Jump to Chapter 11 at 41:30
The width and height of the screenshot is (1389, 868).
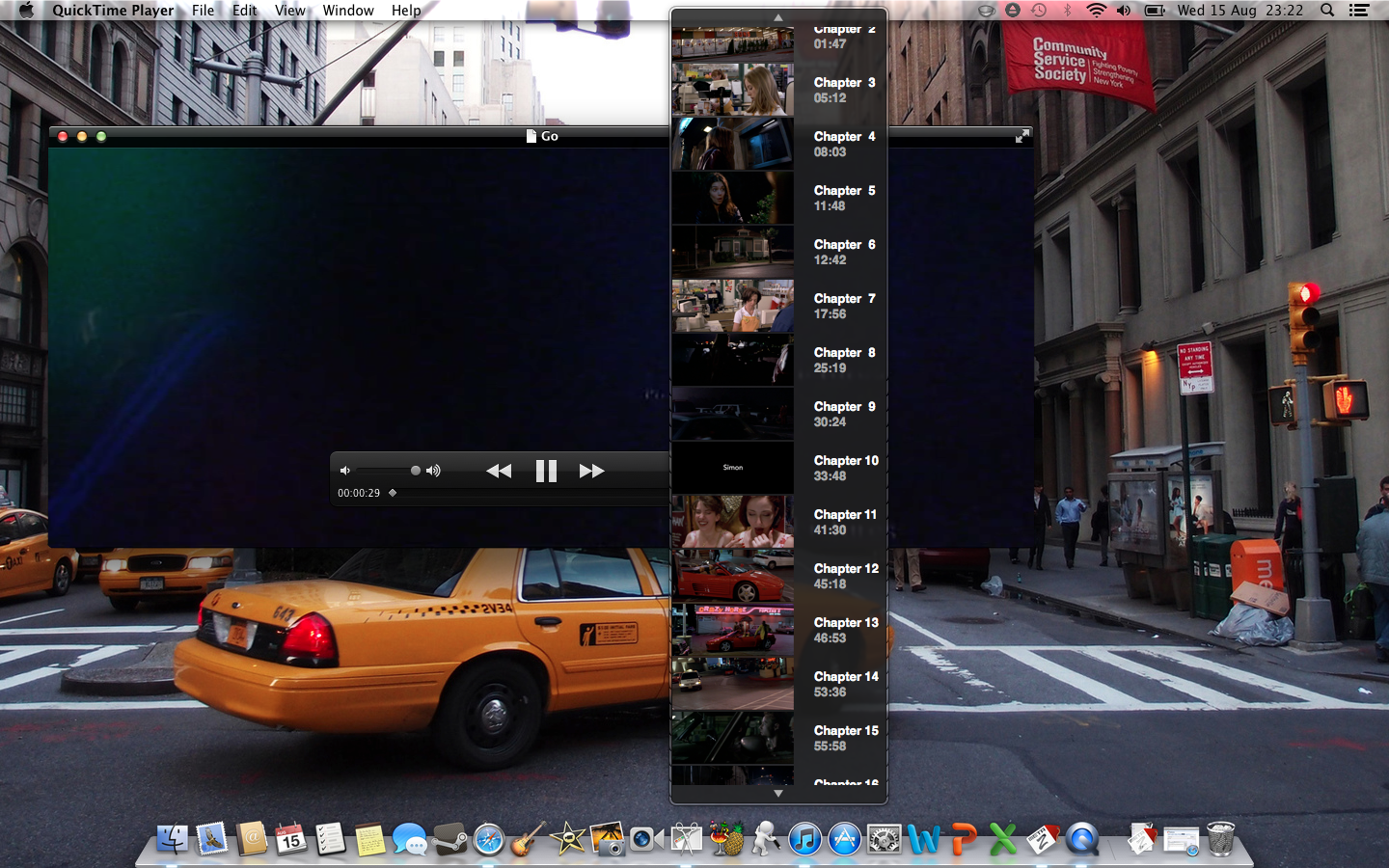[x=778, y=522]
